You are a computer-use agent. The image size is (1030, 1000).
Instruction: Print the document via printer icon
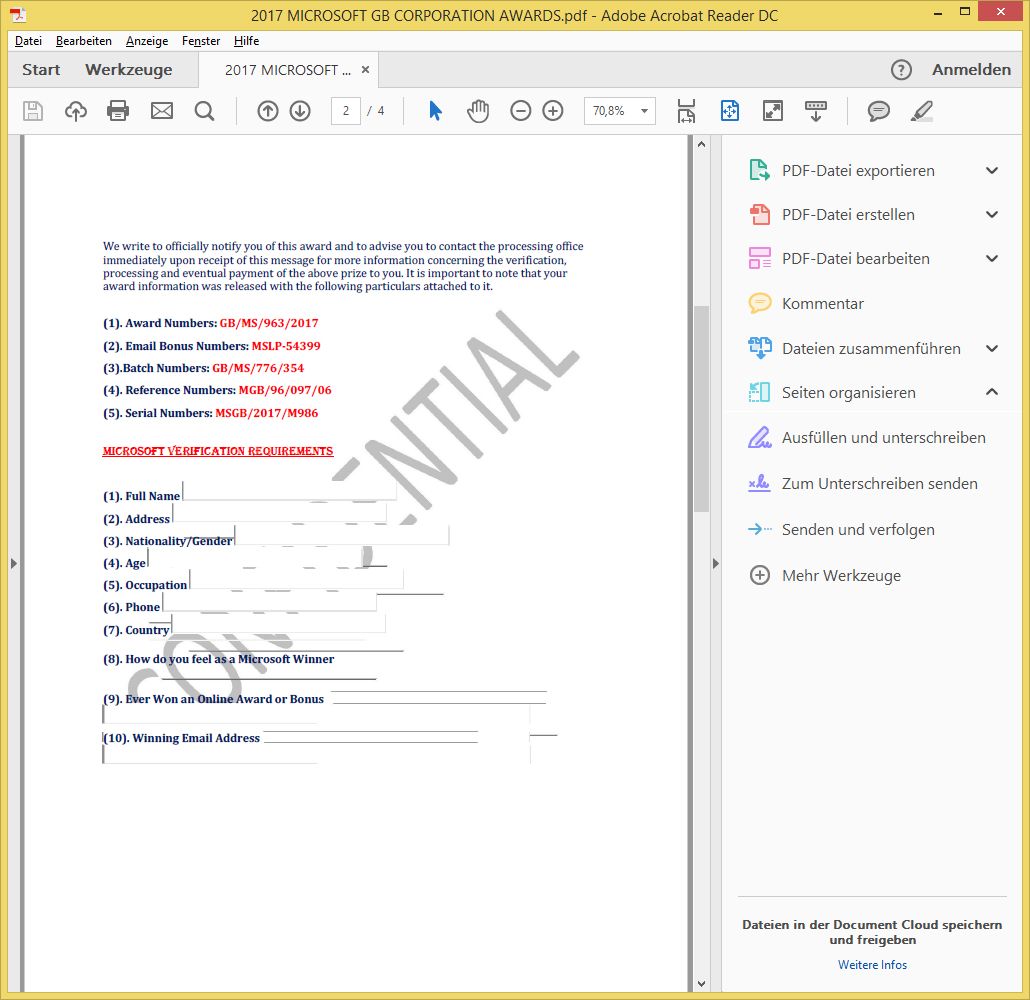(x=118, y=111)
